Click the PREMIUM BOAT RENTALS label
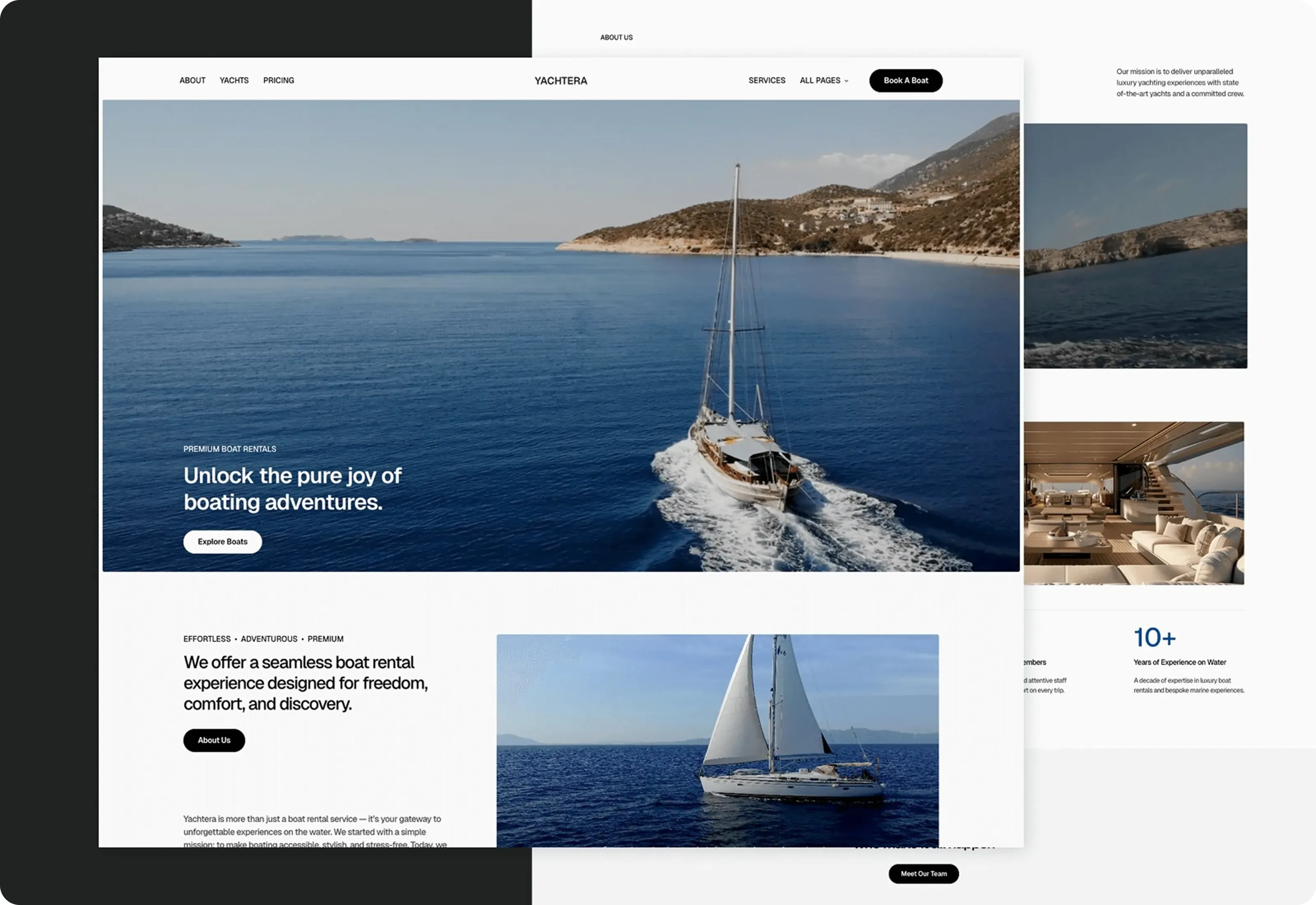Viewport: 1316px width, 905px height. (x=229, y=449)
